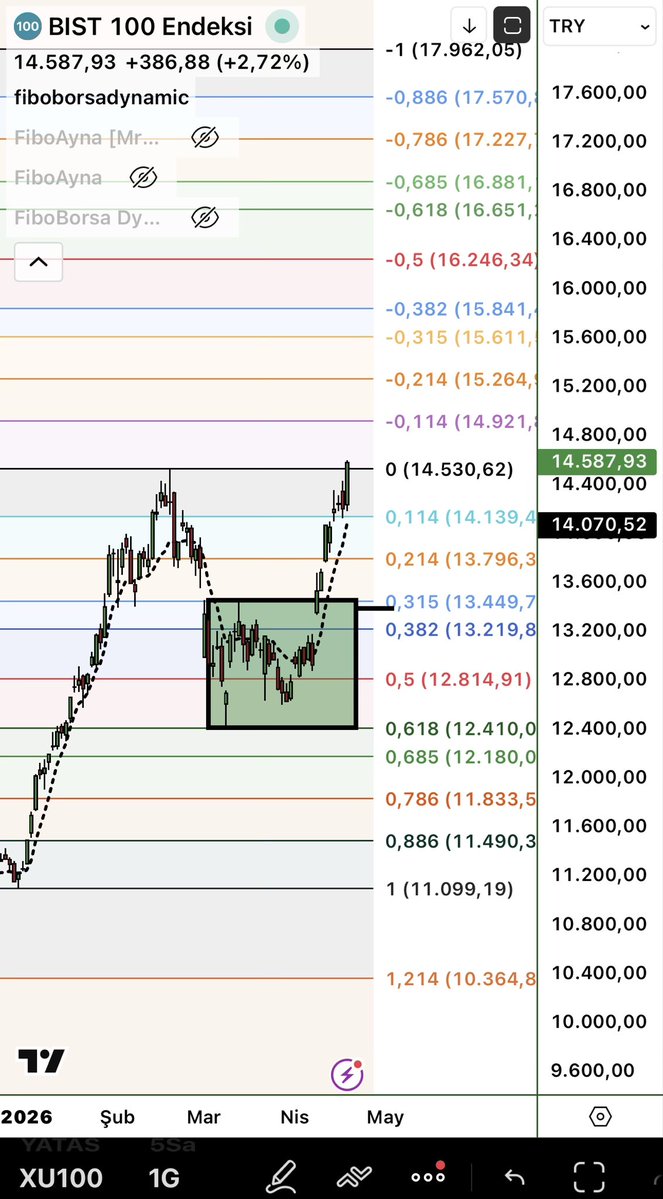The width and height of the screenshot is (663, 1199).
Task: Click the green 14.587,93 current price label
Action: 597,461
